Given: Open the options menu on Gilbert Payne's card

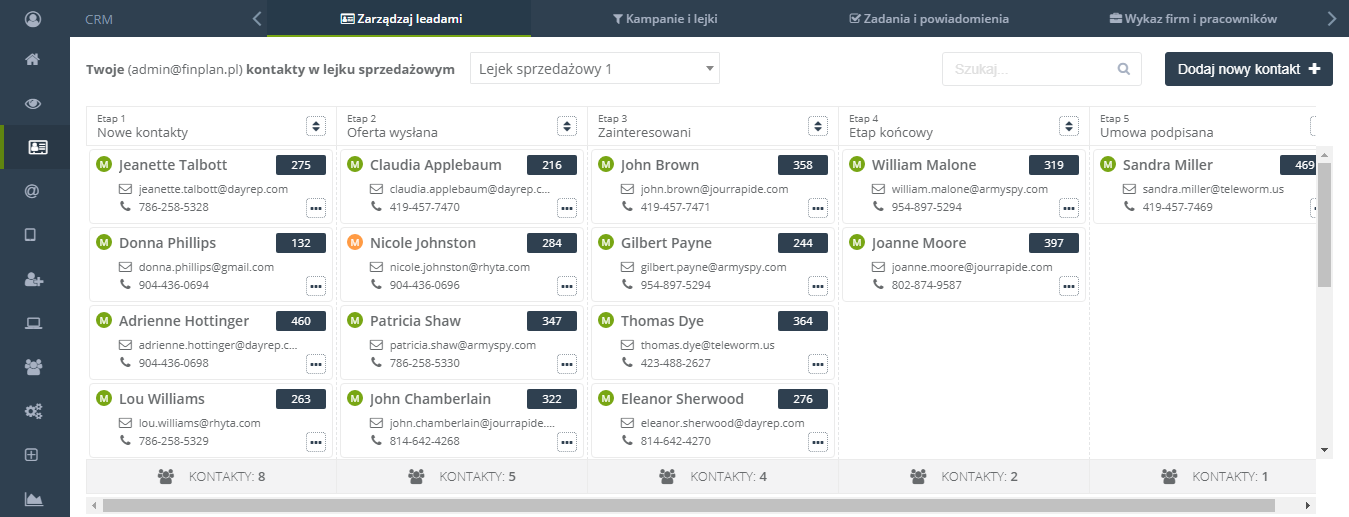Looking at the screenshot, I should pyautogui.click(x=818, y=285).
